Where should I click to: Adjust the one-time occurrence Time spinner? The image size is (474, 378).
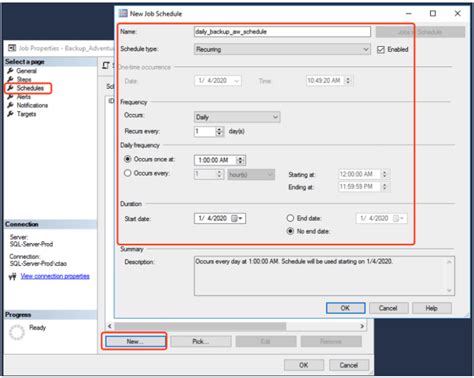point(348,81)
